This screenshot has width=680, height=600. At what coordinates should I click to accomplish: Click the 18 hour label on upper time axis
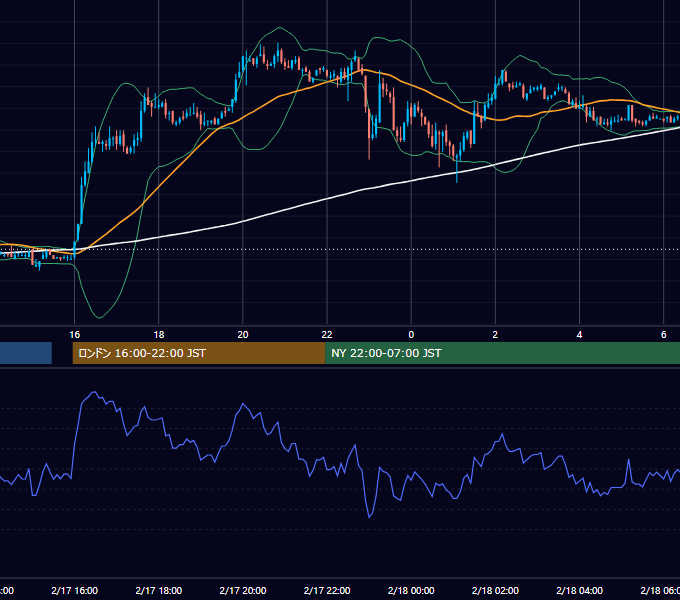point(159,335)
